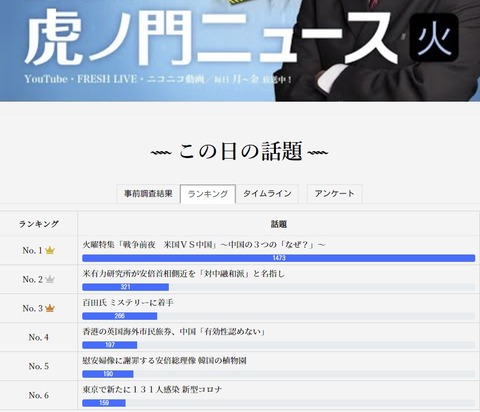Click the topic 慰安婦像に謝罪する安倍総理像

(x=164, y=361)
